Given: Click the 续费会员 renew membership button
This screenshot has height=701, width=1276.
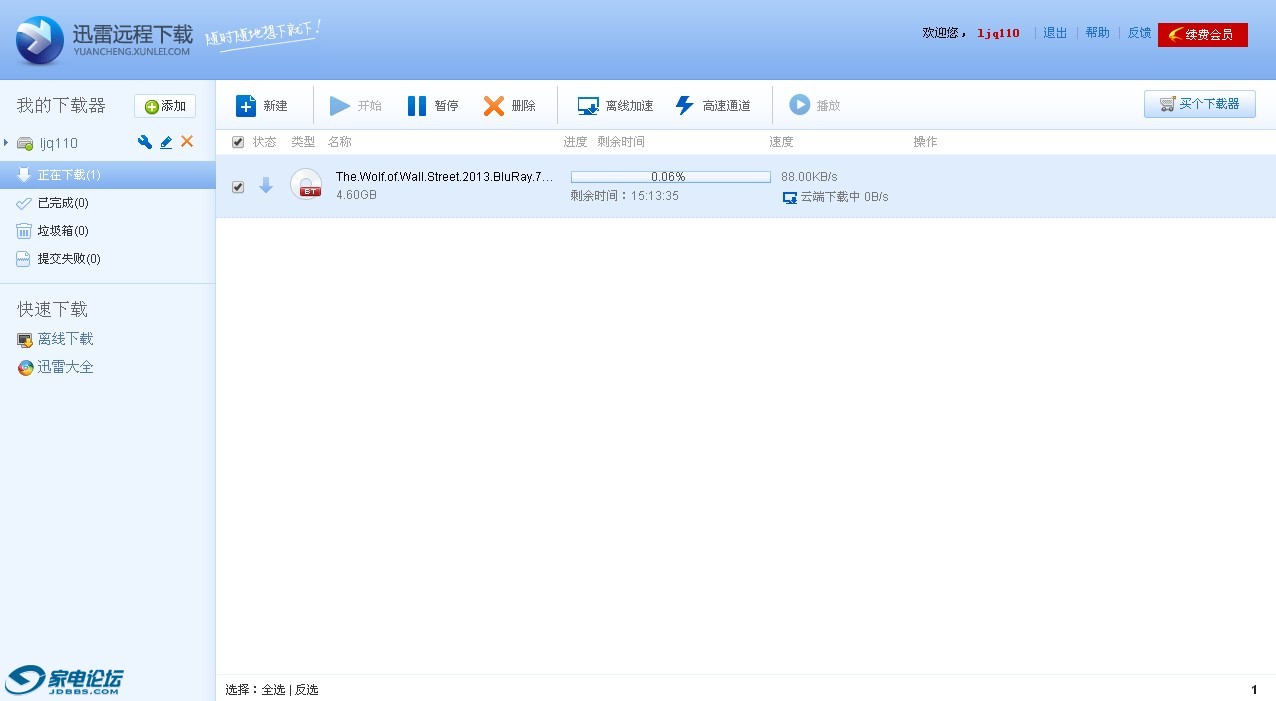Looking at the screenshot, I should (x=1203, y=35).
